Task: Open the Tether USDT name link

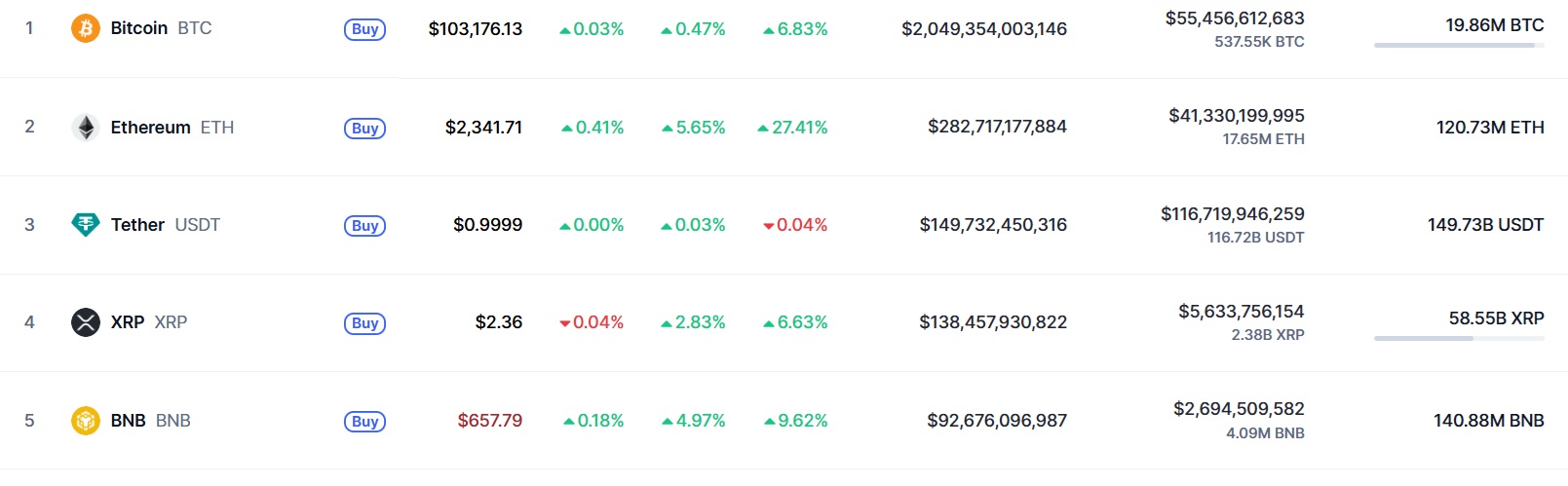Action: click(x=166, y=225)
